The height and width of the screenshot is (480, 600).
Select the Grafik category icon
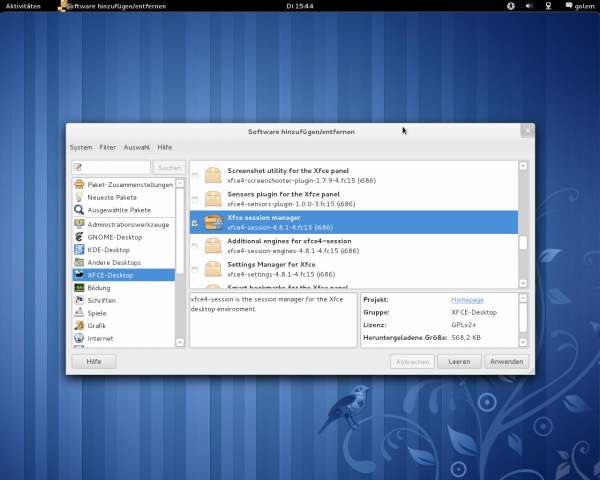(79, 325)
